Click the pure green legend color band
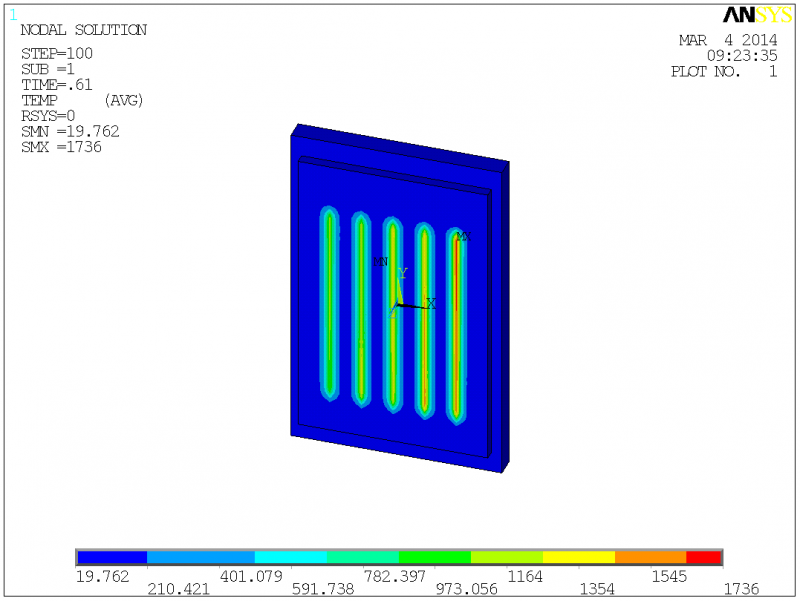This screenshot has width=800, height=601. point(435,557)
